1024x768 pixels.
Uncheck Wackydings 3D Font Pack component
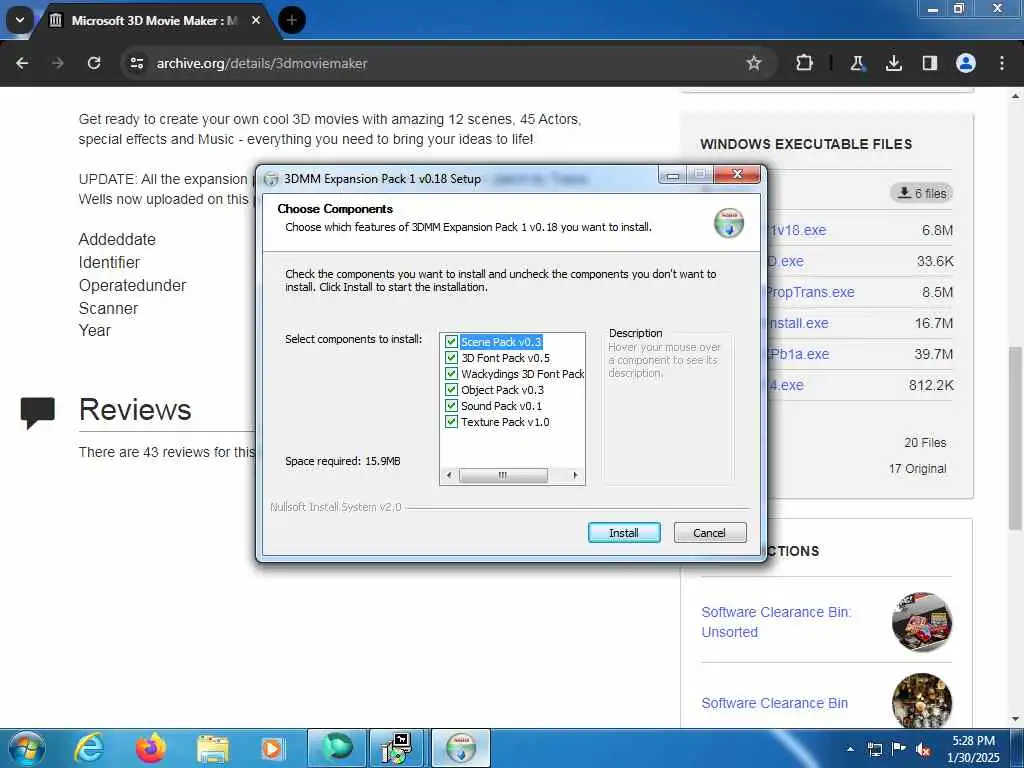[x=451, y=374]
